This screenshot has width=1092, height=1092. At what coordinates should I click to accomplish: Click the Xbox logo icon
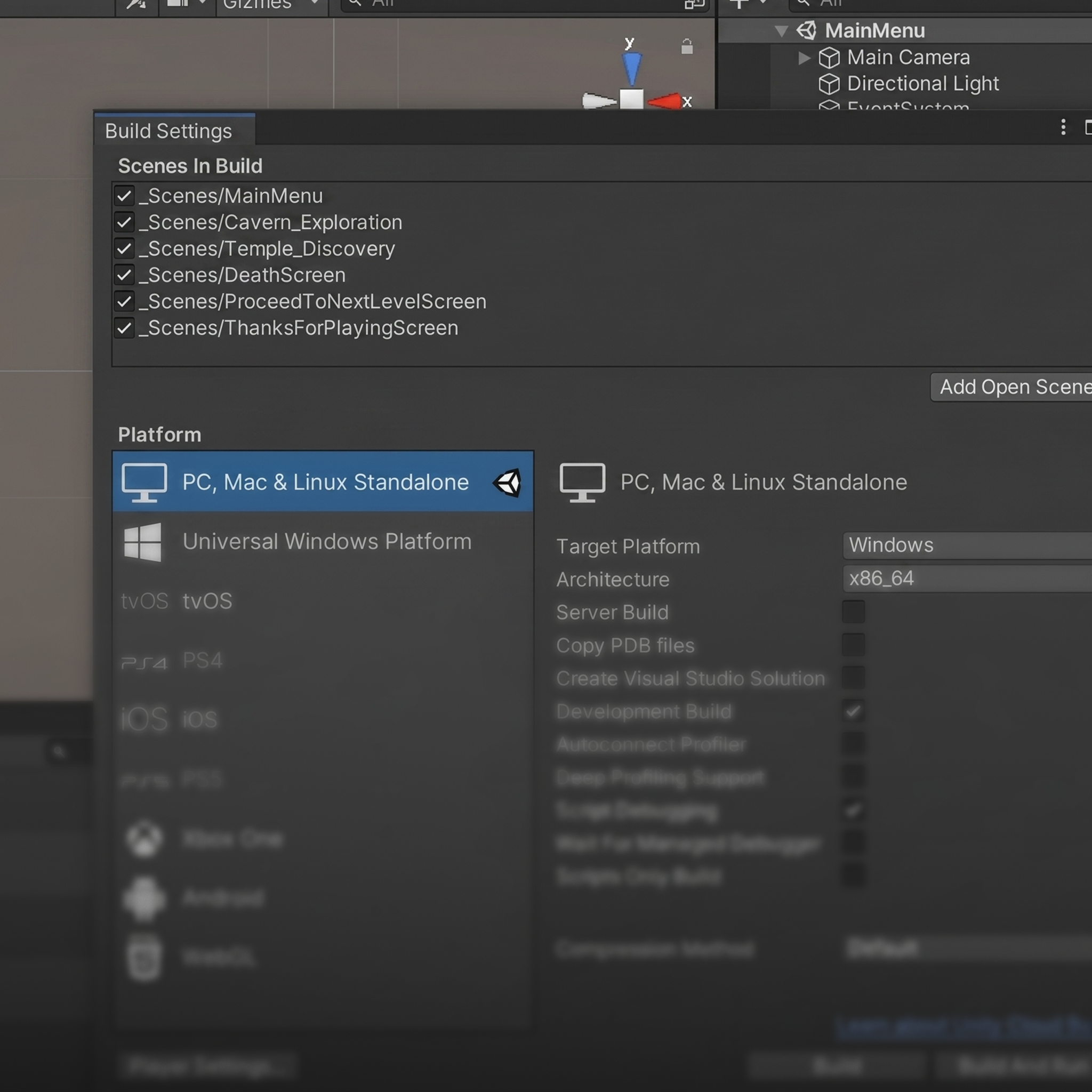click(144, 838)
